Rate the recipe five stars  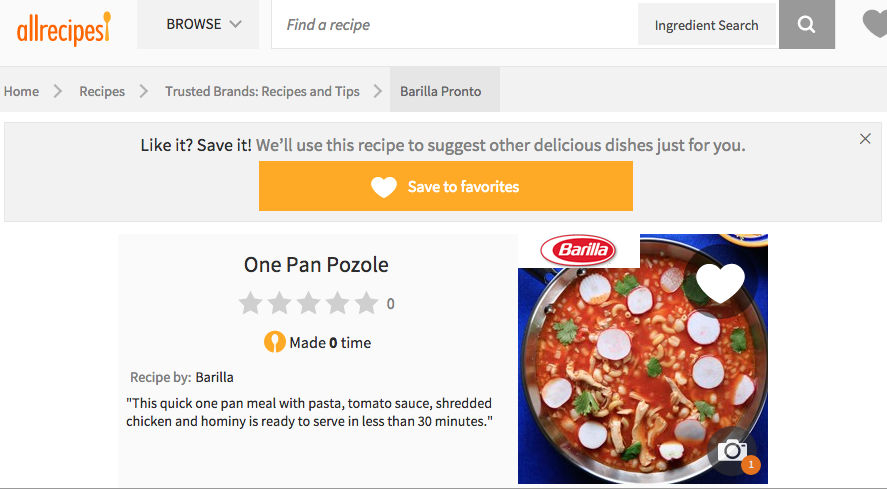366,303
